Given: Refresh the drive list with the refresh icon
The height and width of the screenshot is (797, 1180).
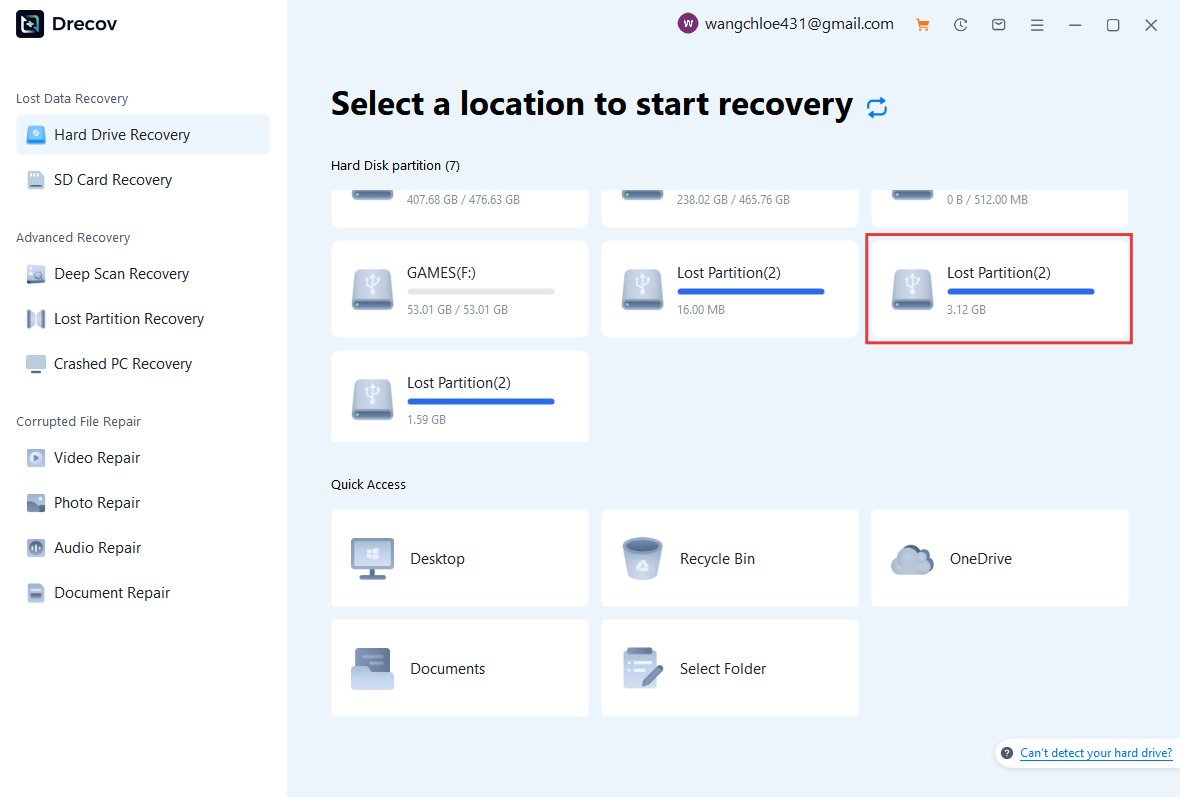Looking at the screenshot, I should pos(877,107).
